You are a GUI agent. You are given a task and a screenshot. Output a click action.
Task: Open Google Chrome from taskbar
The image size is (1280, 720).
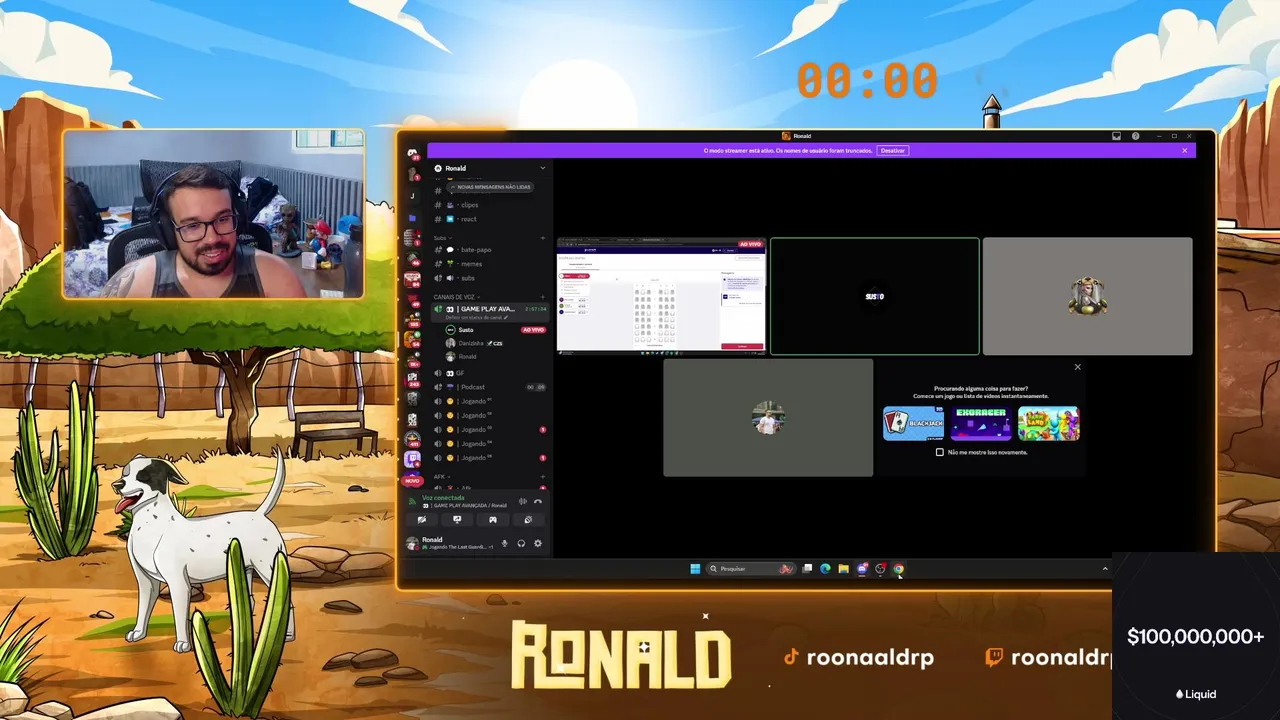[x=898, y=569]
